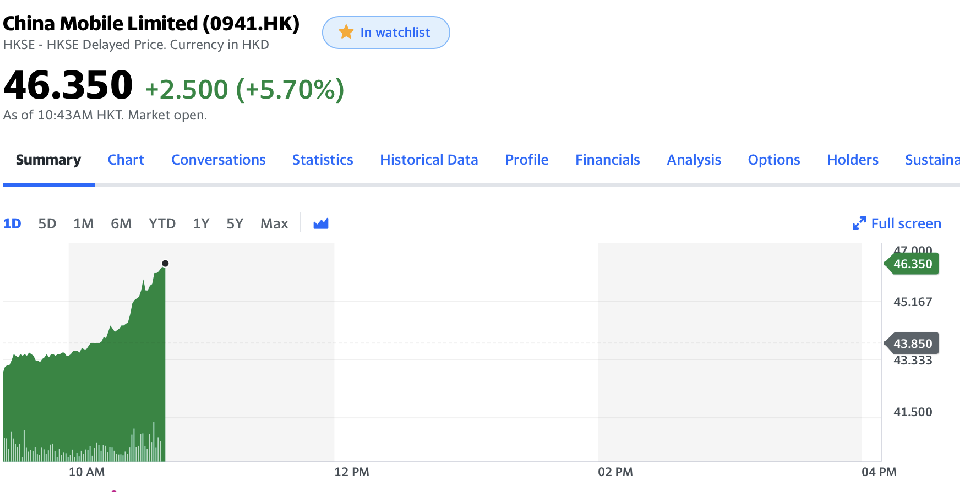The width and height of the screenshot is (960, 492).
Task: Click the Full screen expand icon
Action: (859, 224)
